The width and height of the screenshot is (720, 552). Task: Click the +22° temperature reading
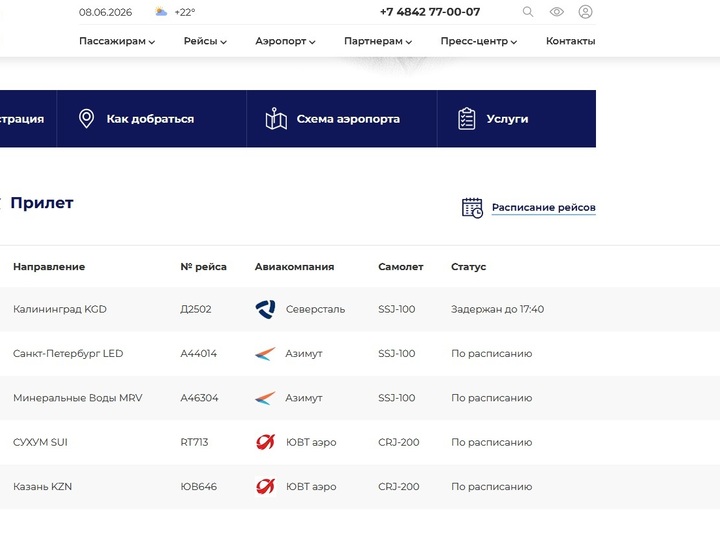coord(185,12)
